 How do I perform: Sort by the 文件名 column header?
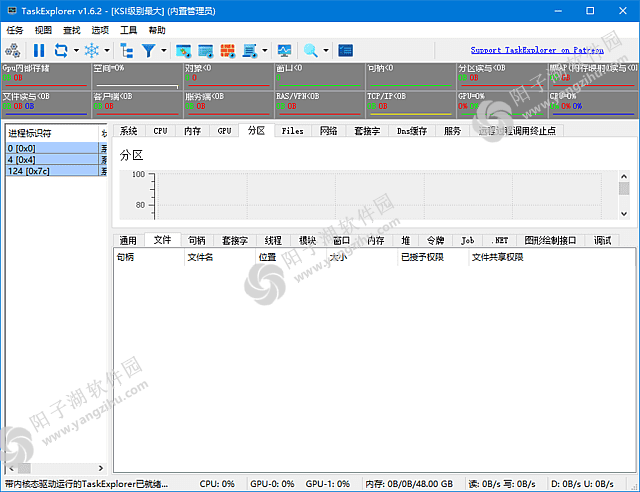click(220, 257)
